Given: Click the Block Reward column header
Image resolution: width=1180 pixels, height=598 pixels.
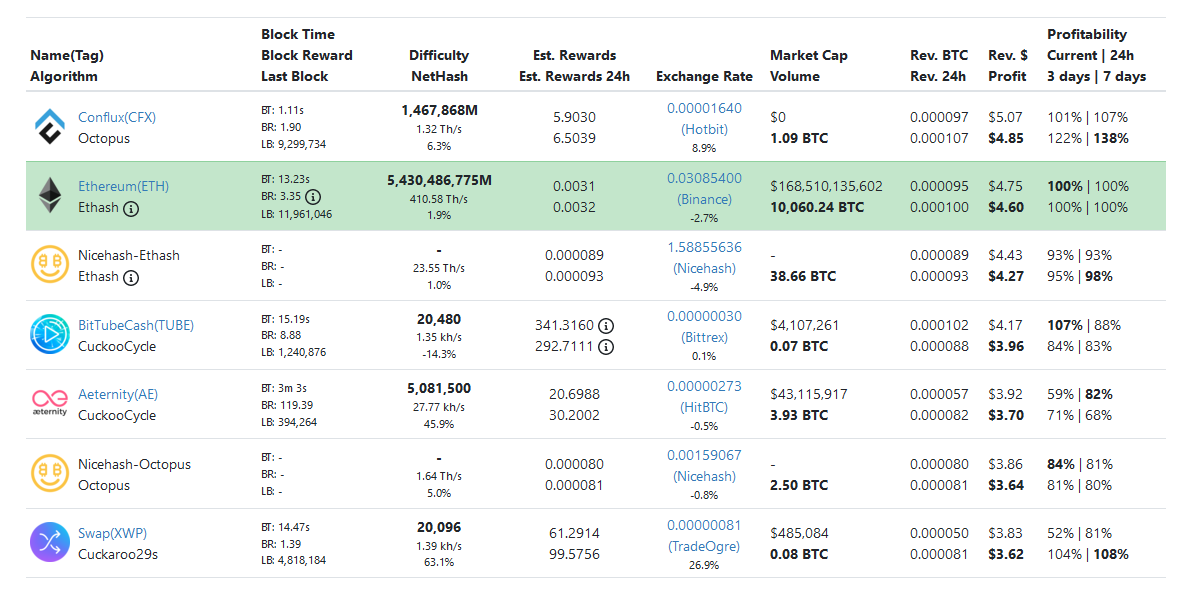Looking at the screenshot, I should (x=307, y=56).
